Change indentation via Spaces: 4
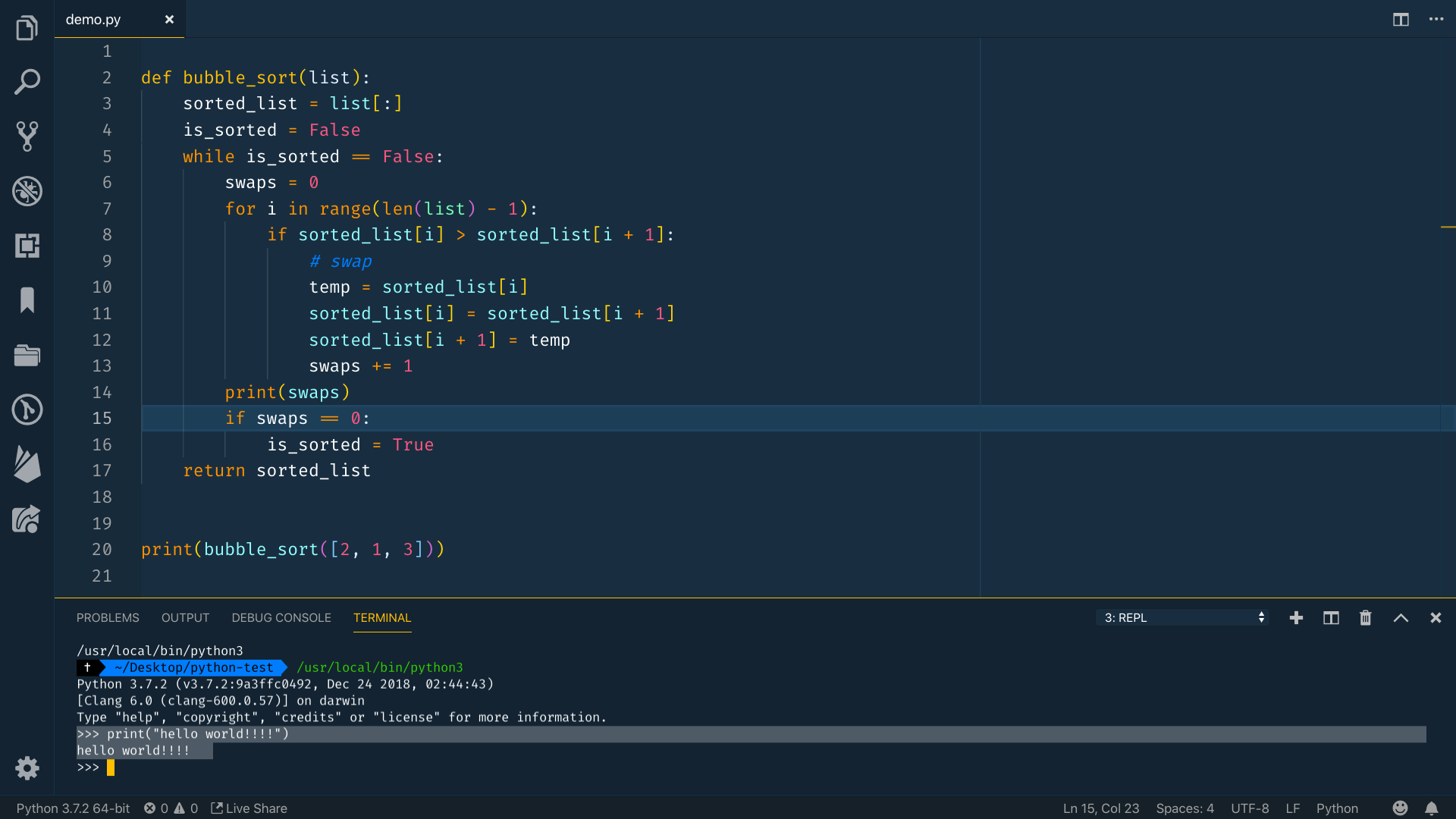Viewport: 1456px width, 819px height. (x=1185, y=808)
